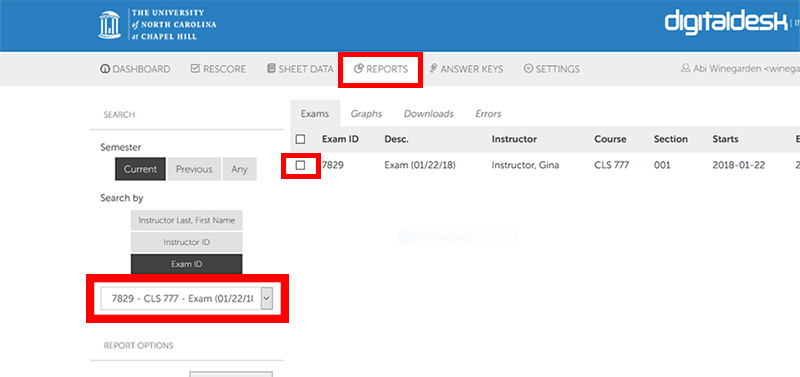Switch to the Exams tab
The width and height of the screenshot is (800, 377).
point(315,114)
